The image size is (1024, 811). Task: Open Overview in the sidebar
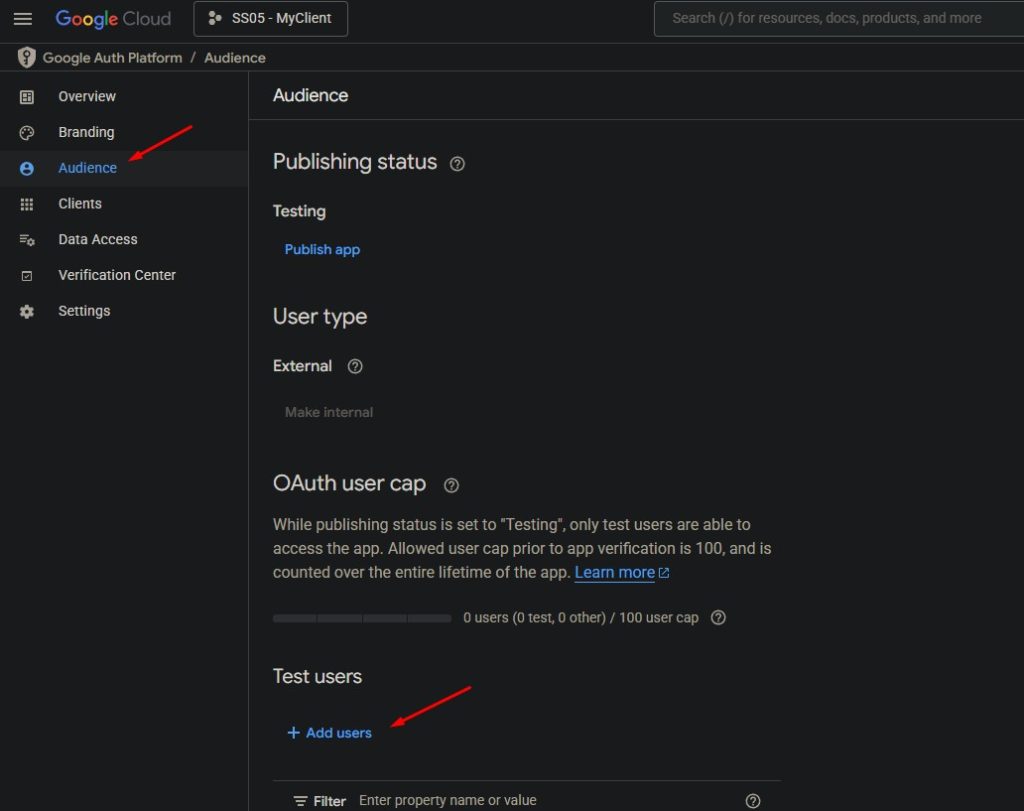click(x=87, y=97)
